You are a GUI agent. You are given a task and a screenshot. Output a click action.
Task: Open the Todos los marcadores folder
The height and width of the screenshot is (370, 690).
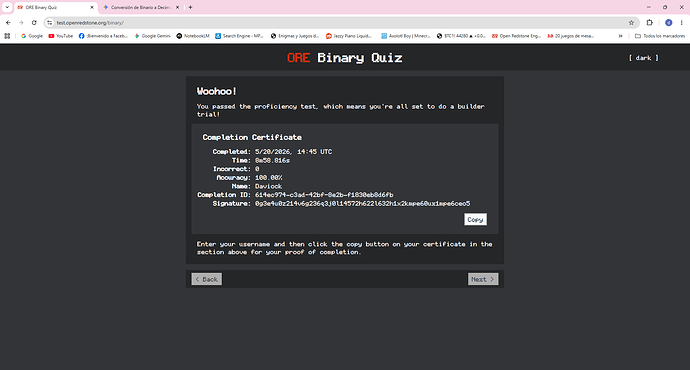point(660,36)
